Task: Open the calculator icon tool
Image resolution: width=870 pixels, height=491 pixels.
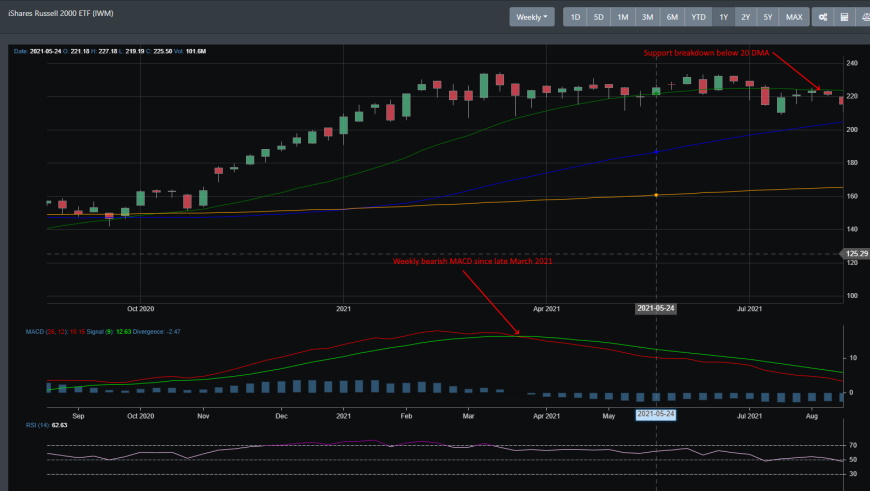Action: [x=844, y=17]
